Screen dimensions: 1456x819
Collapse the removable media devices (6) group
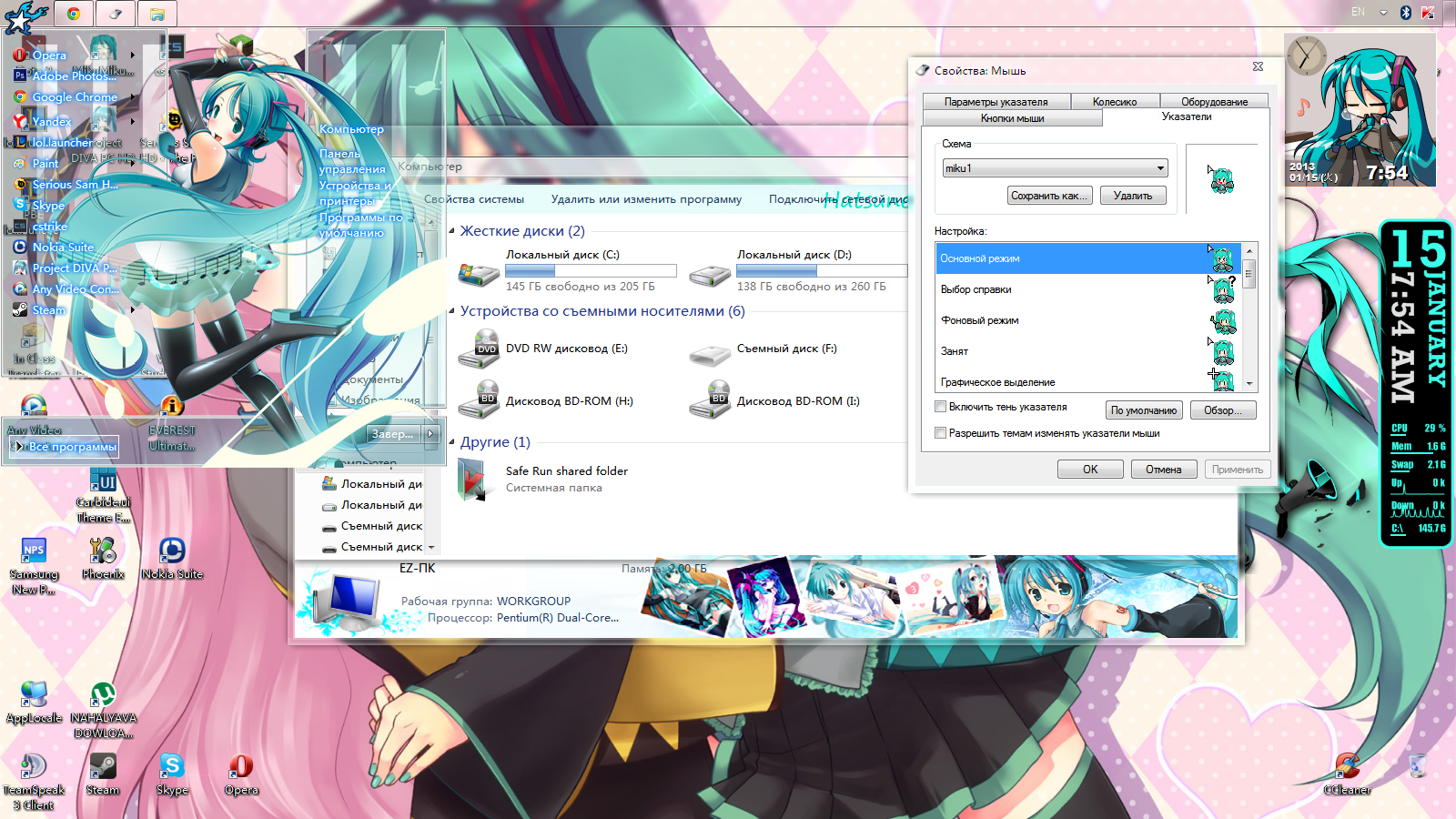pyautogui.click(x=452, y=311)
